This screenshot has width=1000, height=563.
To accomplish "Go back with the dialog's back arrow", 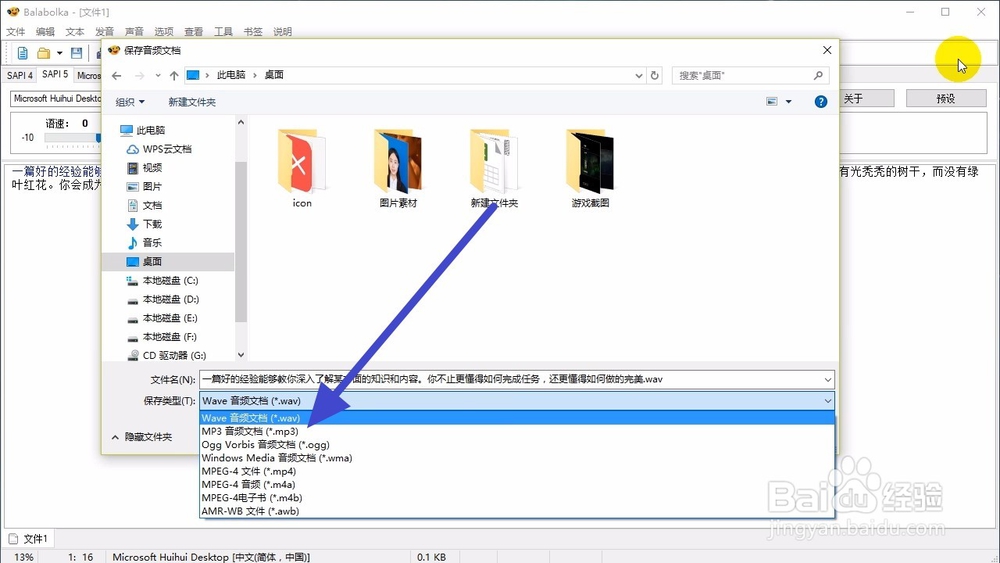I will (x=116, y=75).
